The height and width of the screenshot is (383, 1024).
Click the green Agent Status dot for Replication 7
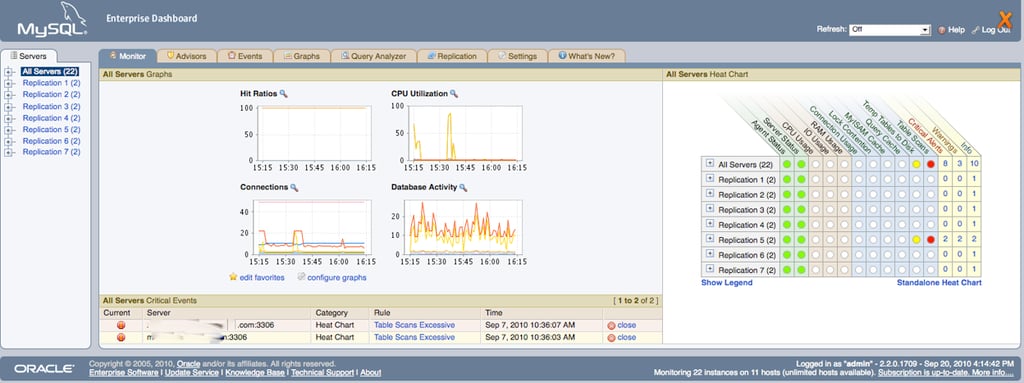coord(787,270)
